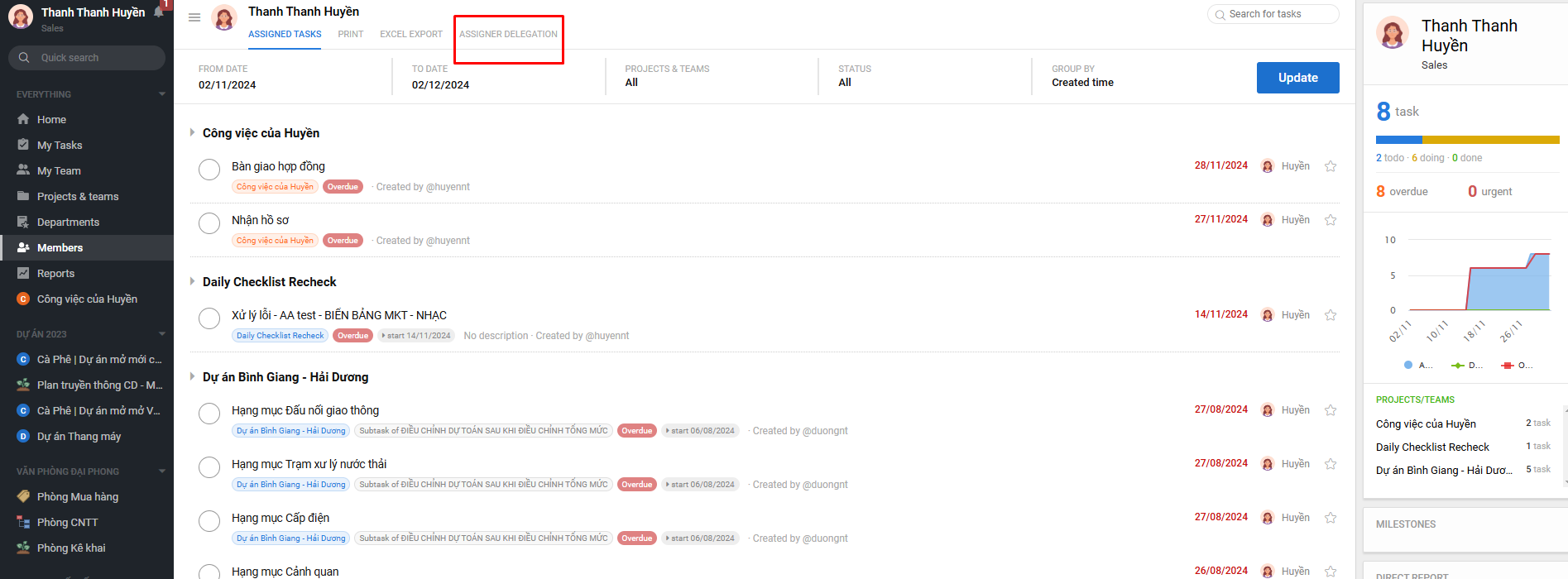Click the Search for tasks field
The width and height of the screenshot is (1568, 579).
1273,14
